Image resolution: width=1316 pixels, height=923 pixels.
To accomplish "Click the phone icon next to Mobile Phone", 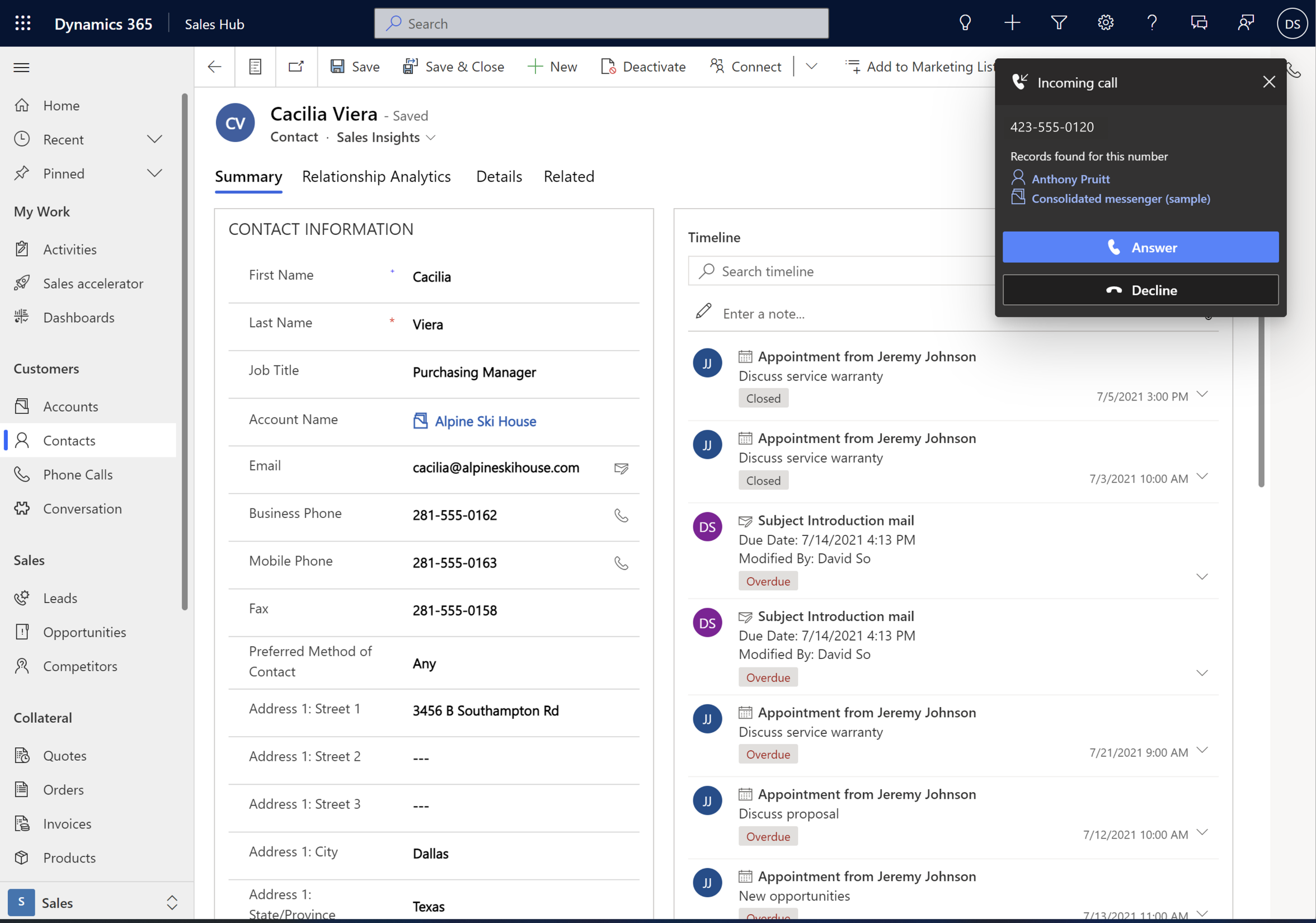I will tap(621, 561).
